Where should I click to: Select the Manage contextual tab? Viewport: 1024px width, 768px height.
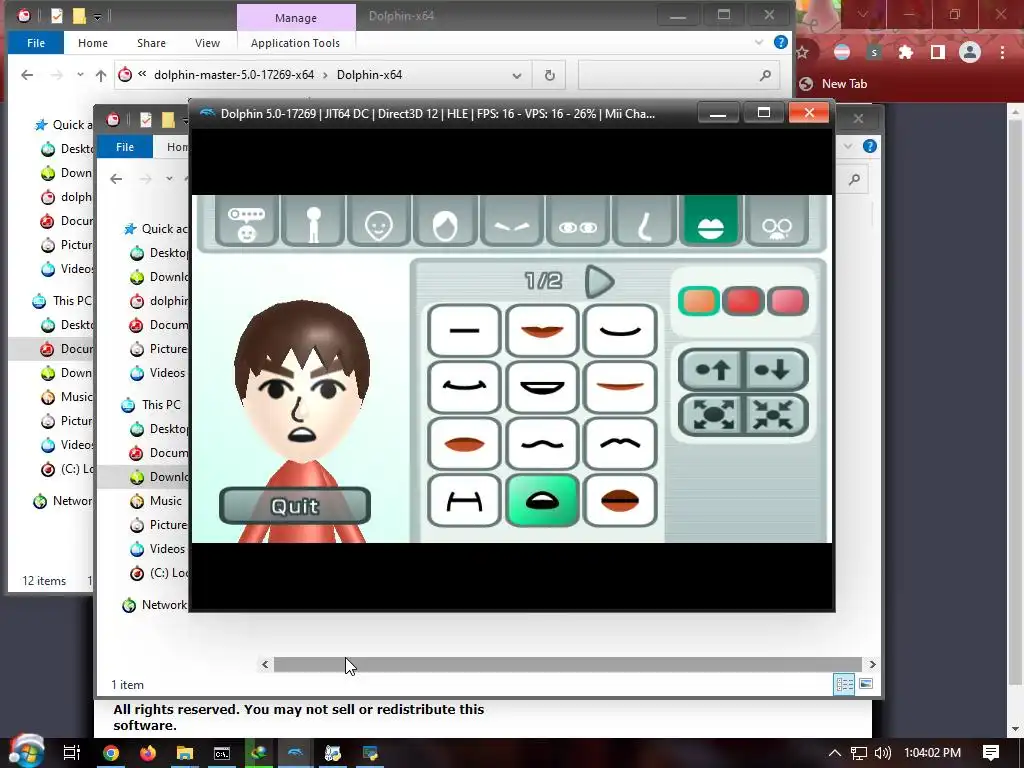click(x=296, y=18)
